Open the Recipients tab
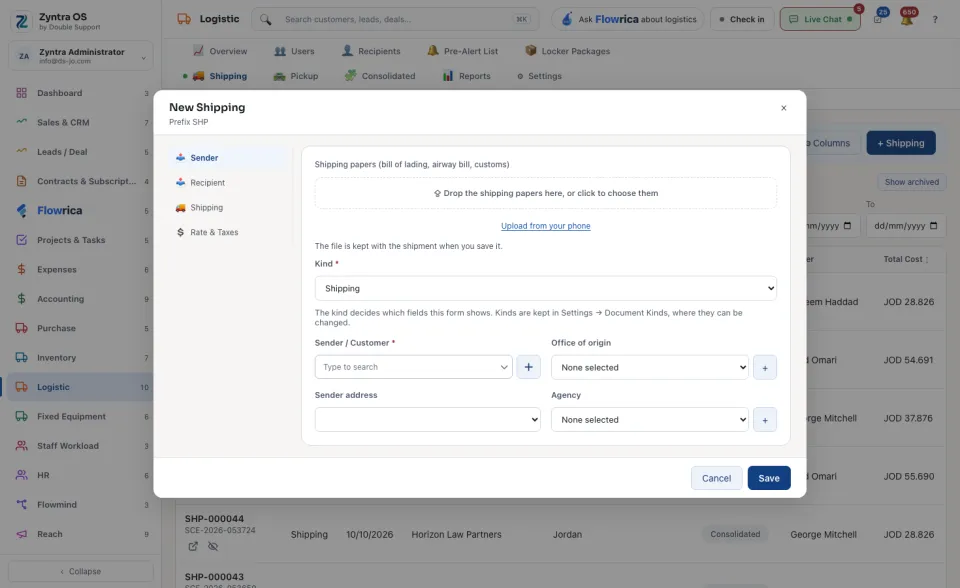Screen dimensions: 960x588 tap(370, 51)
